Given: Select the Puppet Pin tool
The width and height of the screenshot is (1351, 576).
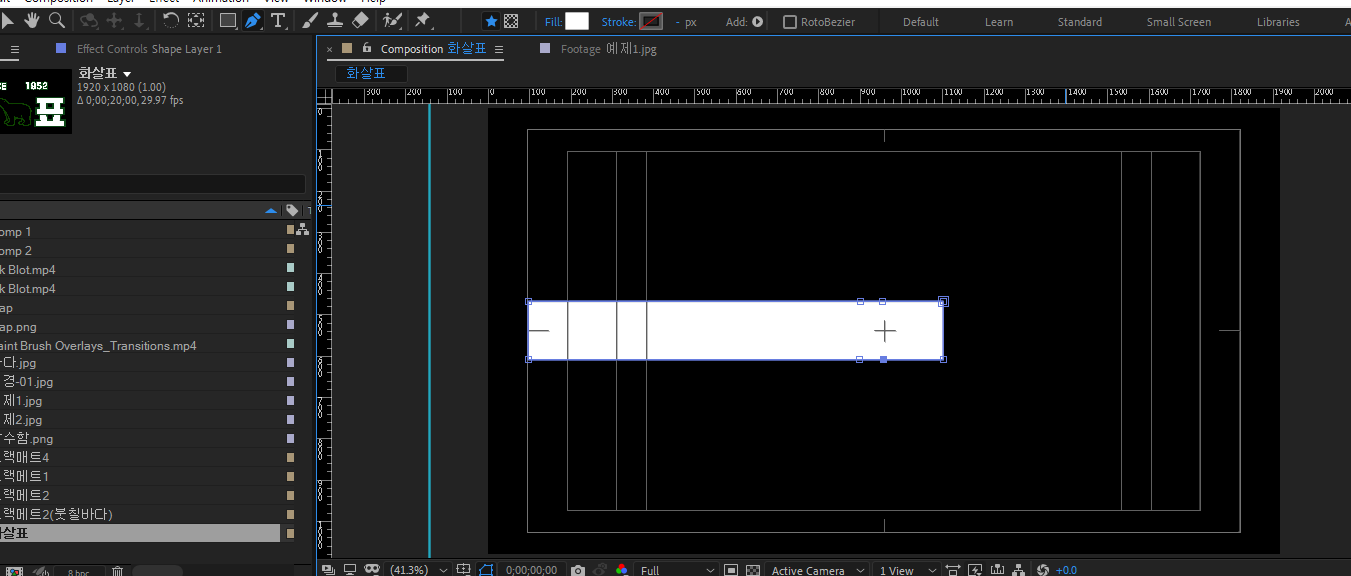Looking at the screenshot, I should (x=423, y=20).
